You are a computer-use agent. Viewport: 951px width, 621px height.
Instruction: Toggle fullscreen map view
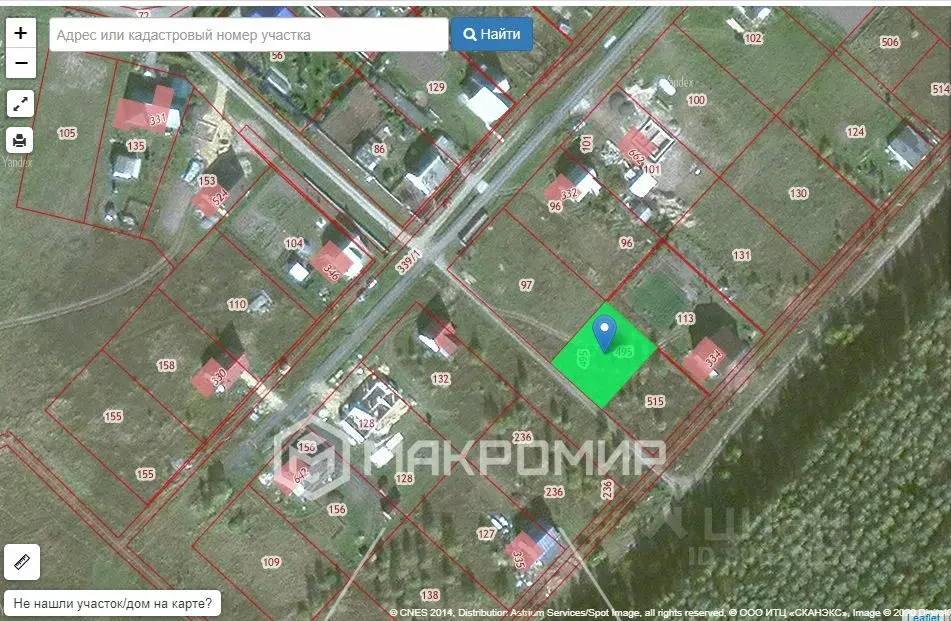pos(21,103)
